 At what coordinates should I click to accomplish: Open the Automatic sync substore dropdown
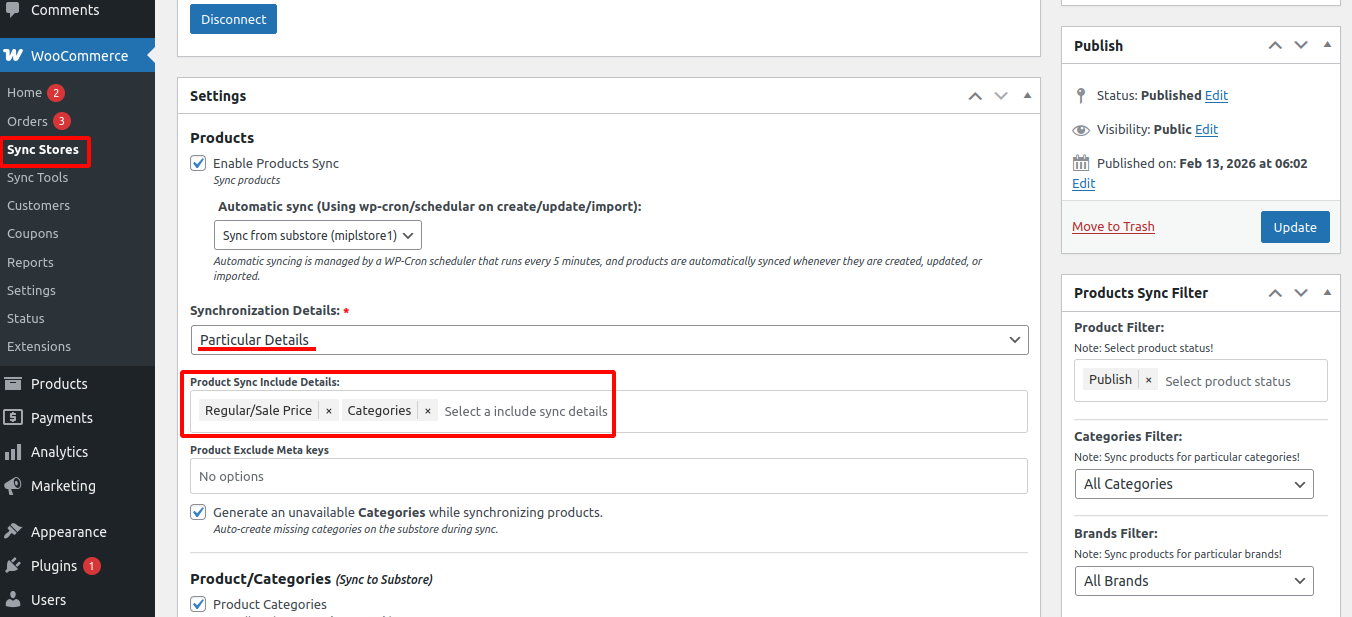(x=318, y=236)
